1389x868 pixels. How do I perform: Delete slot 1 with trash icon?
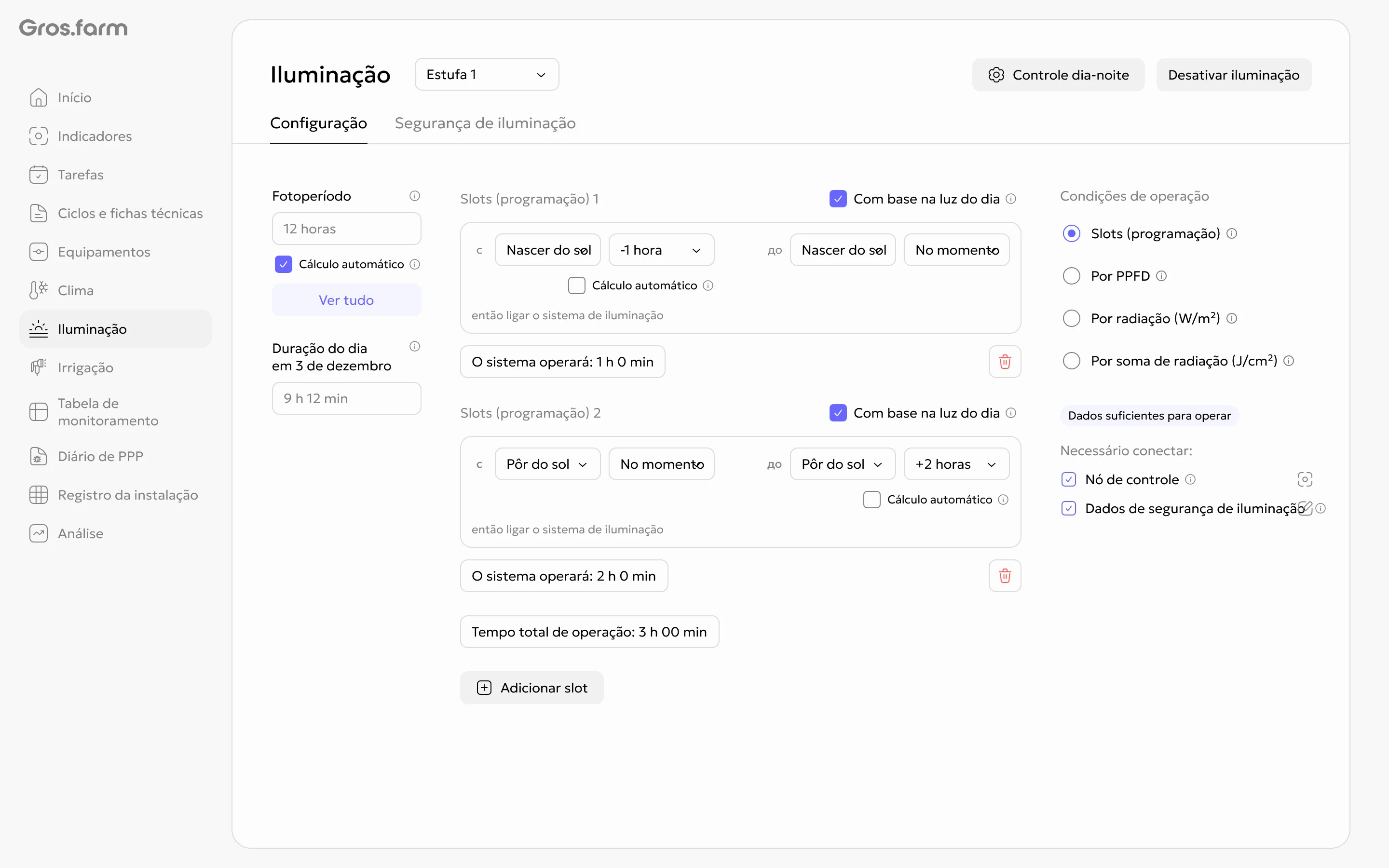tap(1005, 362)
